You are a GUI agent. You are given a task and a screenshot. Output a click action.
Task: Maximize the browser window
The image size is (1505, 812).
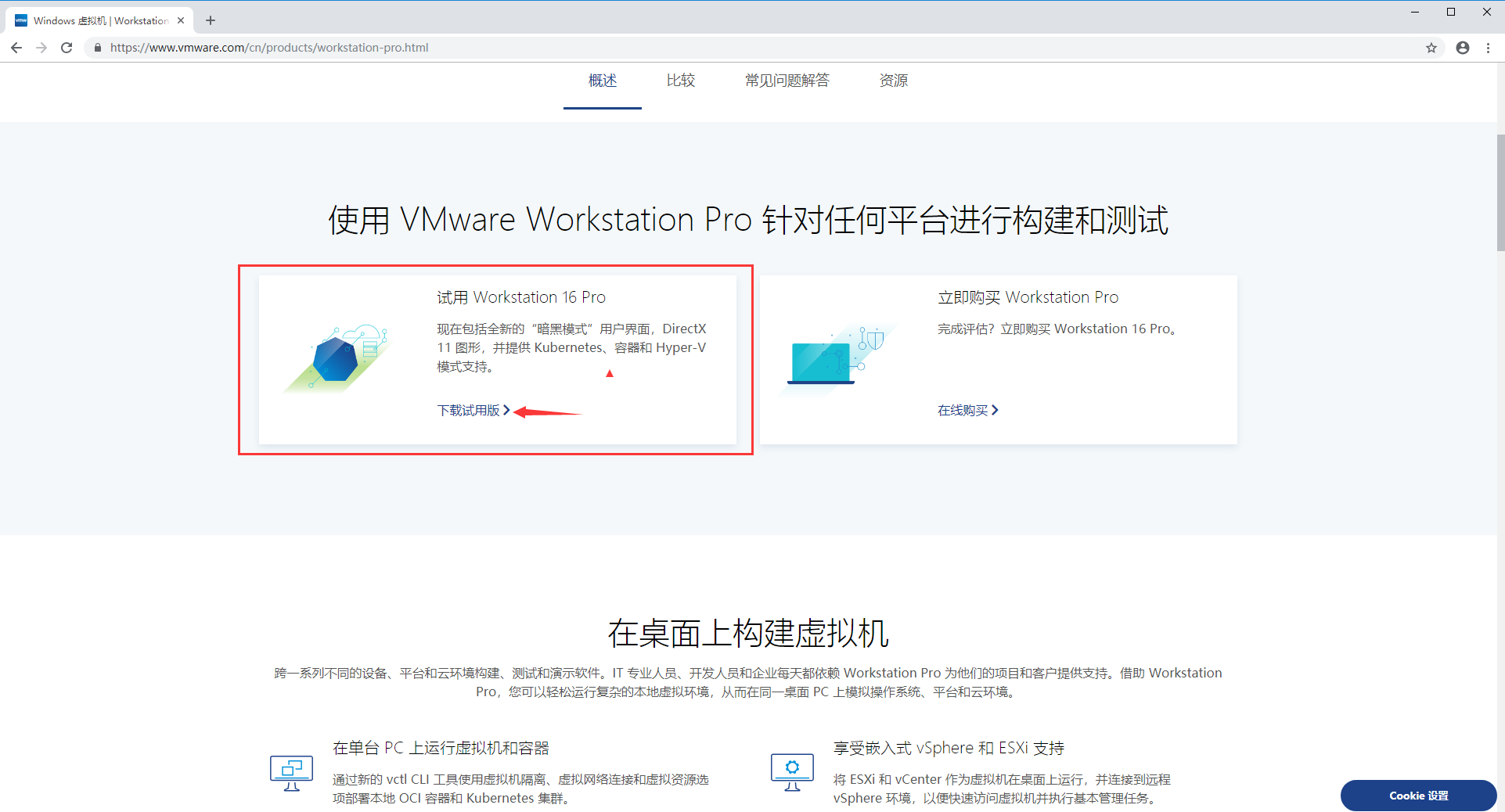coord(1451,12)
